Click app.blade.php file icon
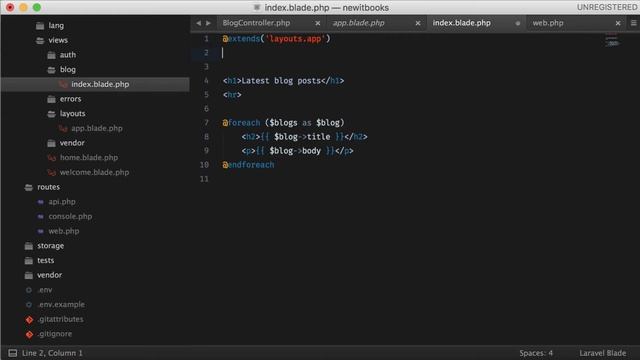 (63, 128)
